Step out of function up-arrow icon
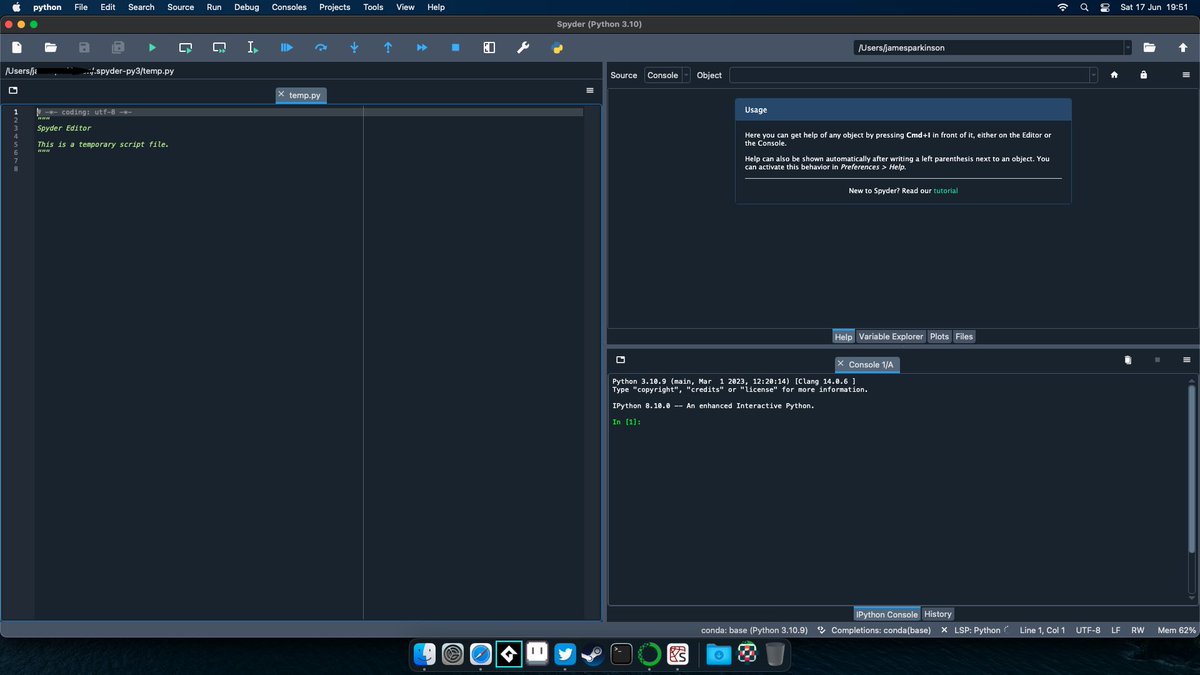This screenshot has width=1200, height=675. pos(388,47)
